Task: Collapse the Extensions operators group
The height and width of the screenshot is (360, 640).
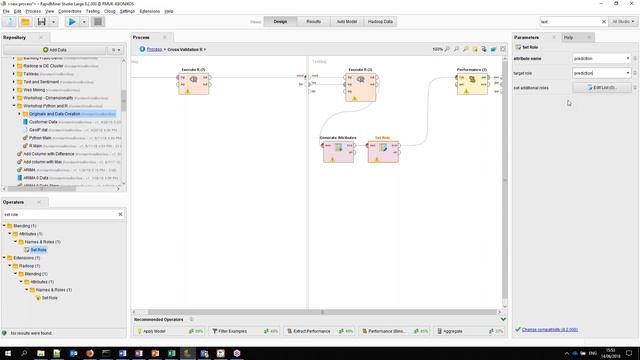Action: coord(4,258)
